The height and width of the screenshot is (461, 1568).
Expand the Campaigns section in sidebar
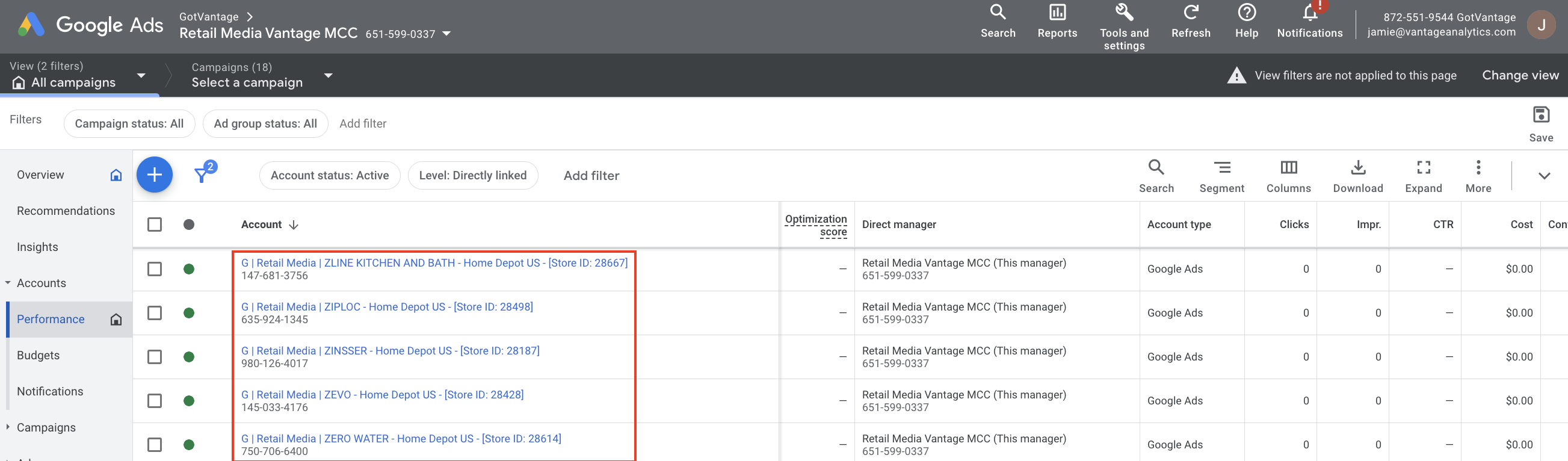pos(8,427)
